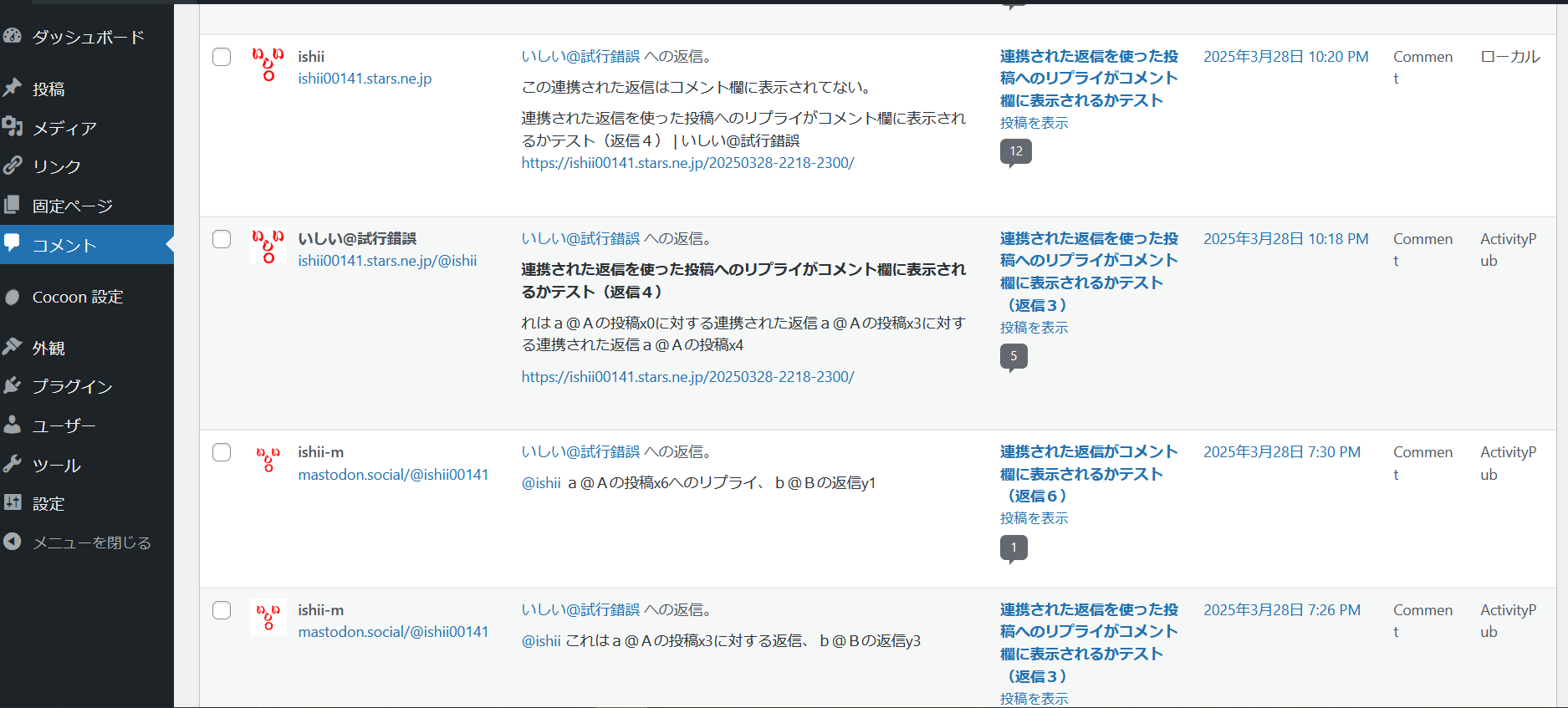Open the Media (メディア) library icon
This screenshot has width=1568, height=708.
pos(13,126)
